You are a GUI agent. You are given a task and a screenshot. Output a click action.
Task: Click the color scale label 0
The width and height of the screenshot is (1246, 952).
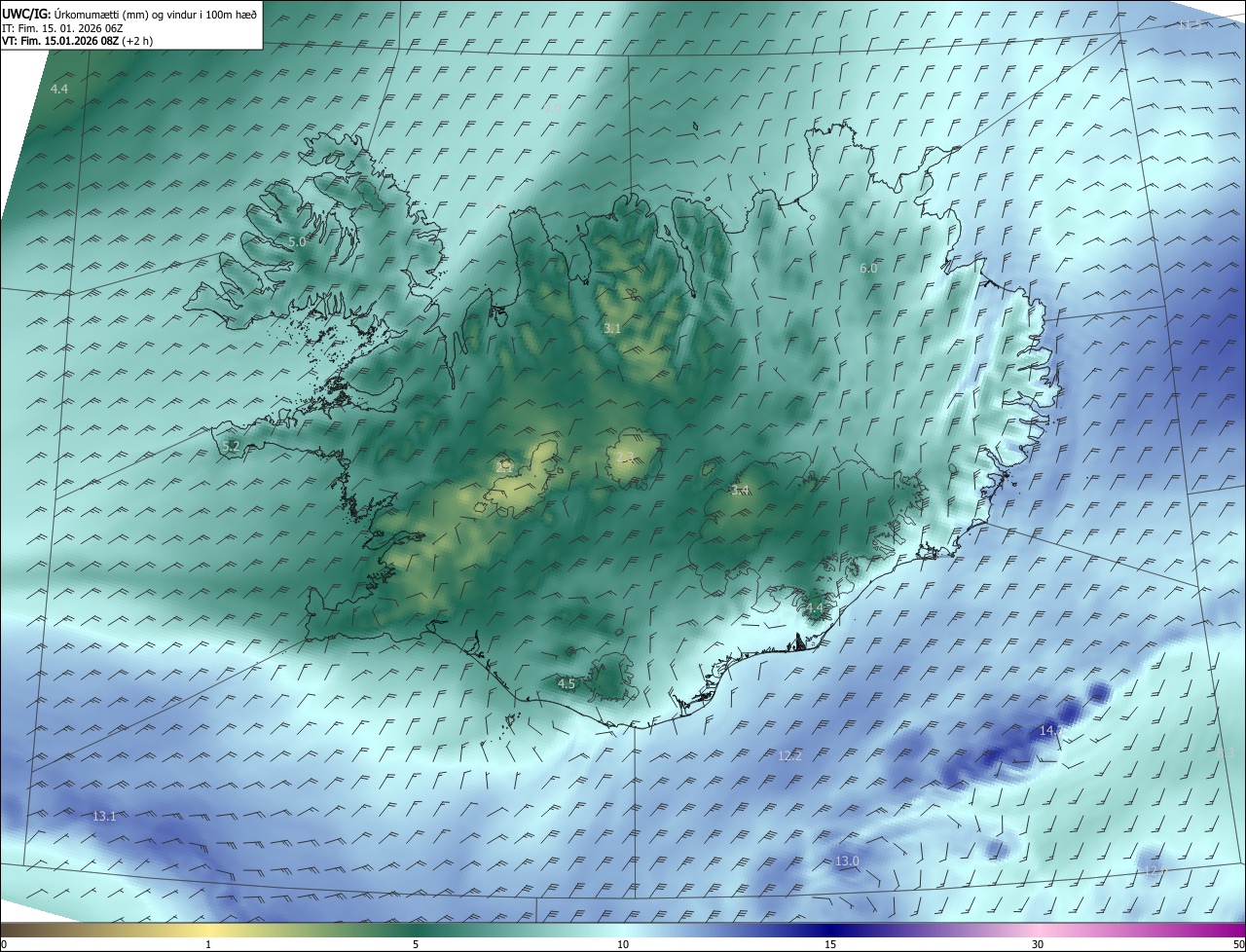[x=4, y=944]
